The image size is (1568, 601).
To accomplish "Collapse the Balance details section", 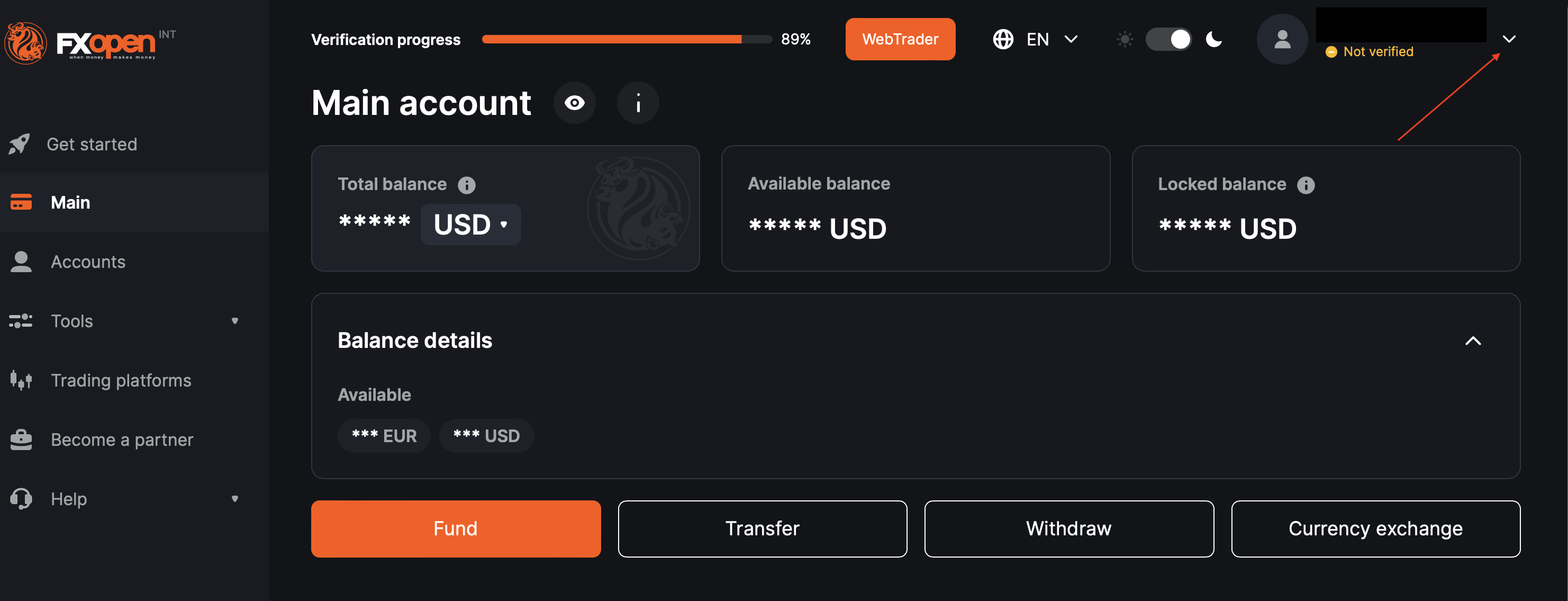I will point(1472,341).
